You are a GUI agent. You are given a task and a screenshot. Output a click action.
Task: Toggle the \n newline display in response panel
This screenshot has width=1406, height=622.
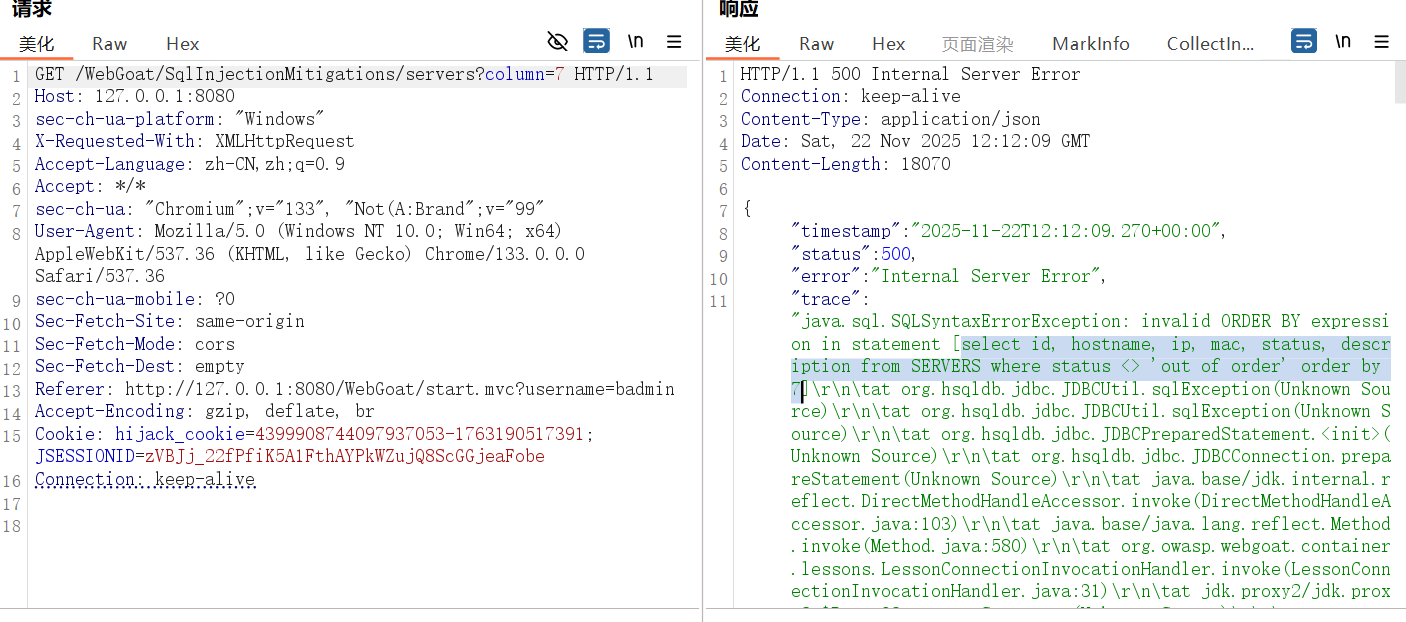(1343, 41)
